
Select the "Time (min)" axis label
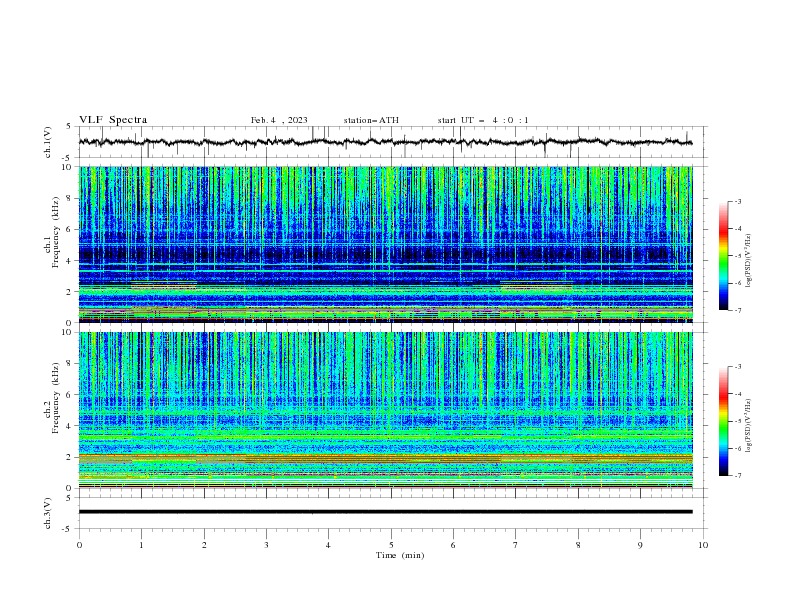[400, 555]
